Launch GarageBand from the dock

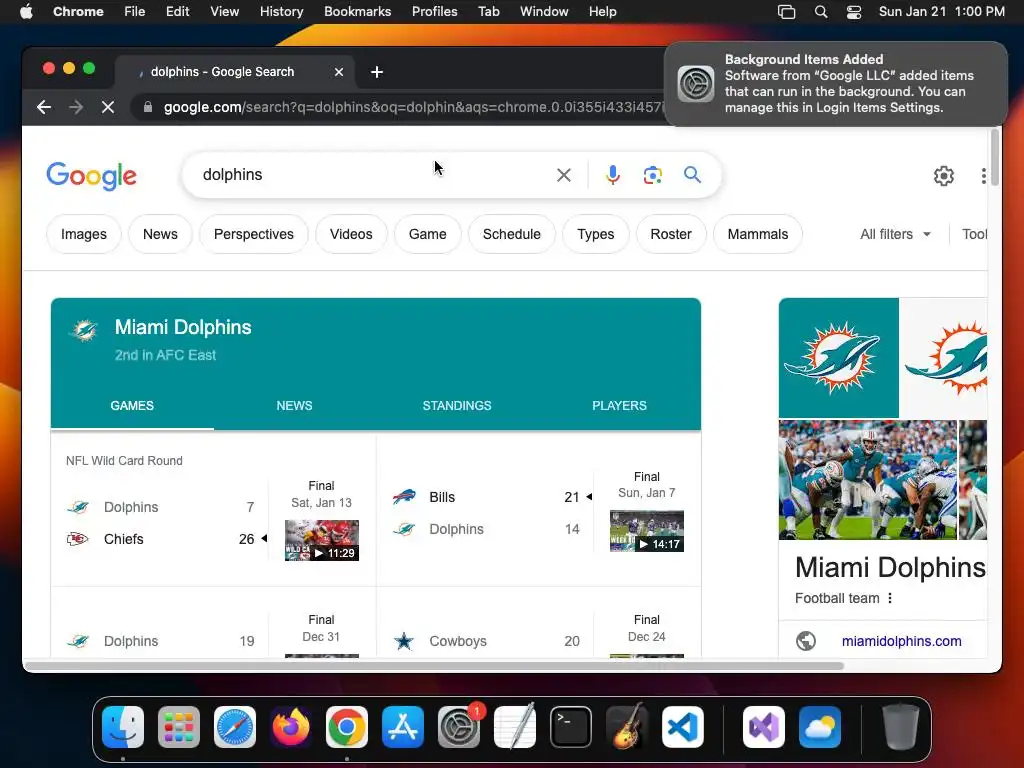[627, 727]
